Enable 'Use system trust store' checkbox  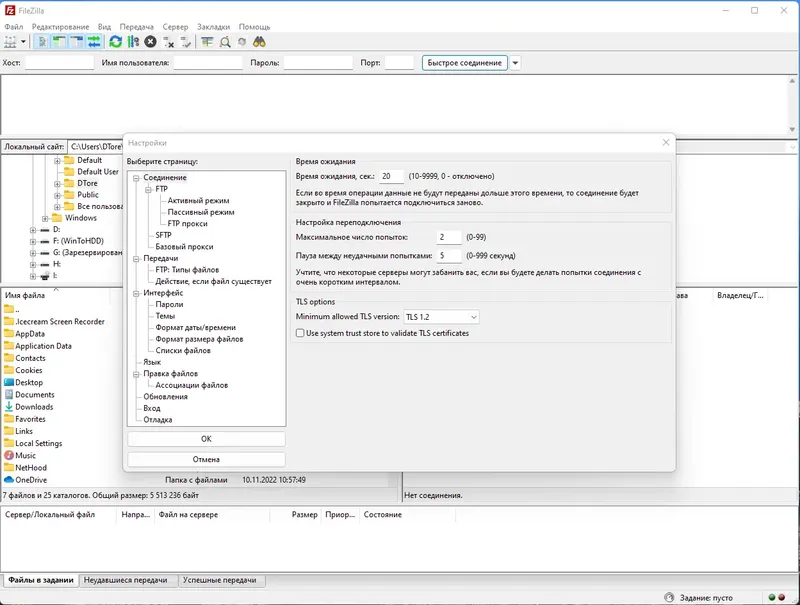tap(300, 333)
